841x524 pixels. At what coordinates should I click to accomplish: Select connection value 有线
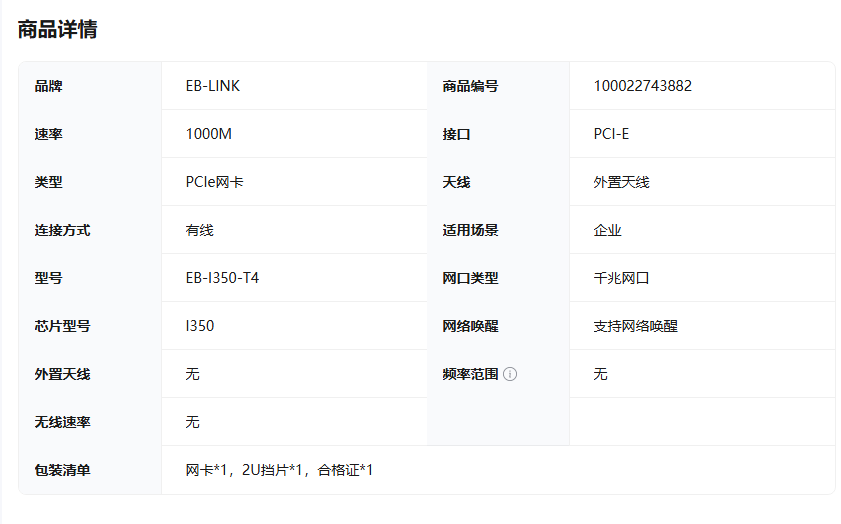(200, 230)
